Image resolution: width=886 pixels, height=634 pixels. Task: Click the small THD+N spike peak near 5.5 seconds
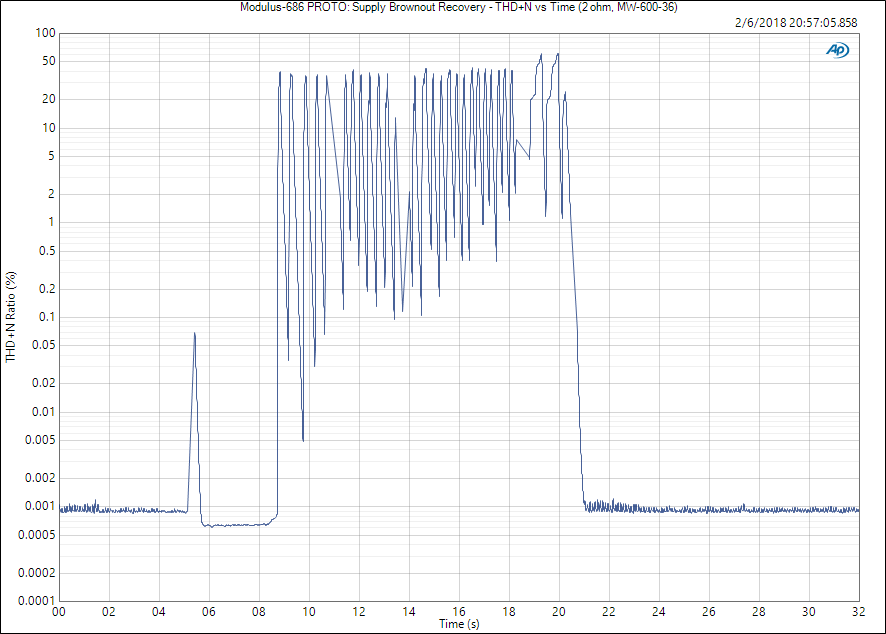point(194,333)
